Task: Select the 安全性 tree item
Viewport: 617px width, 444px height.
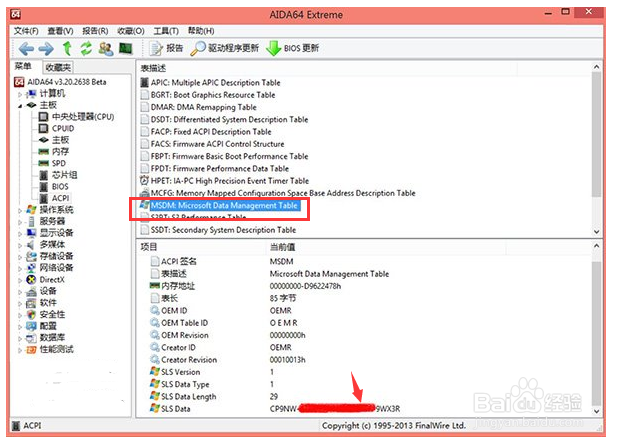Action: [46, 314]
